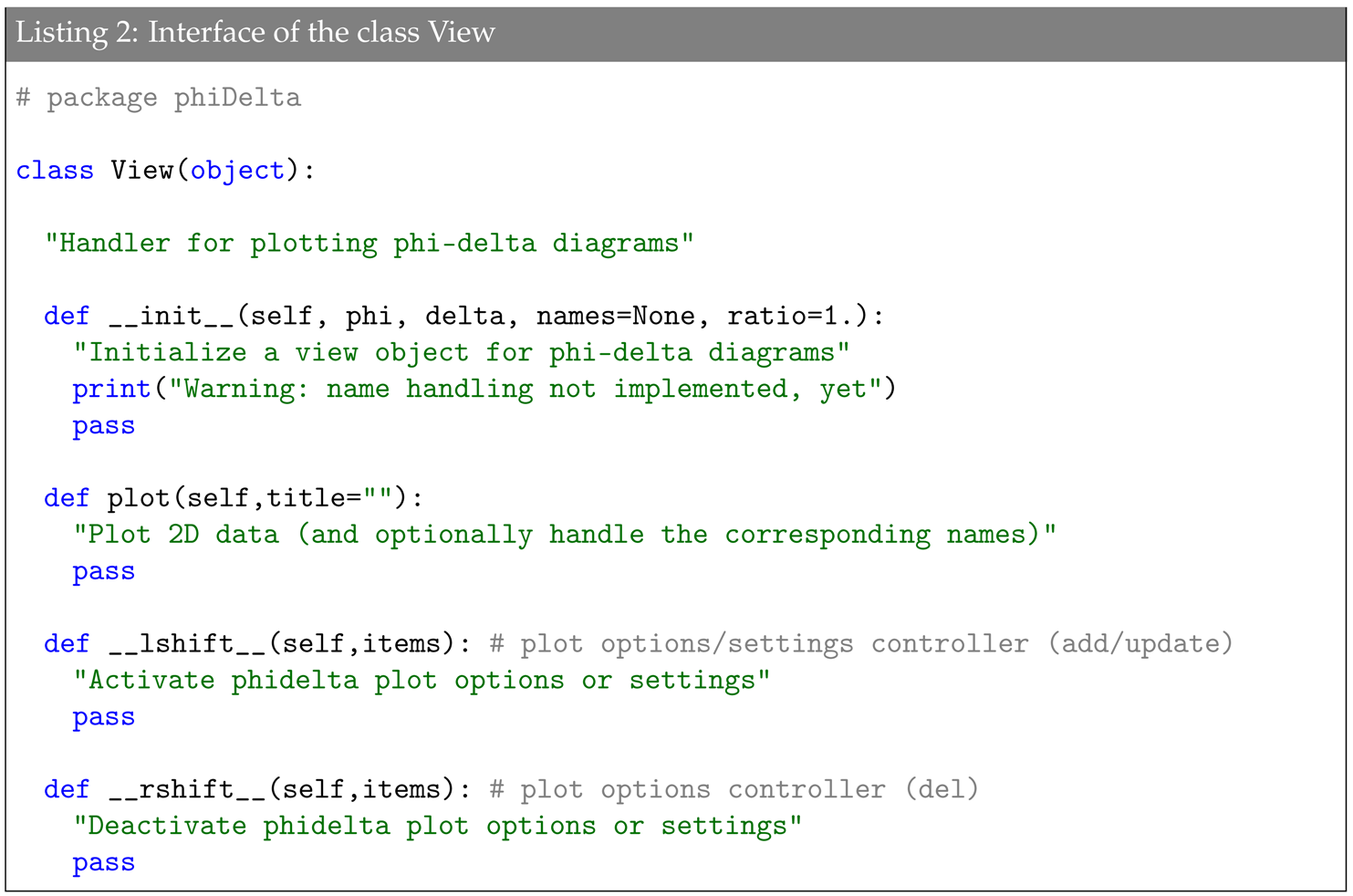Click the '# package phiDelta' comment
This screenshot has width=1353, height=896.
[x=159, y=98]
